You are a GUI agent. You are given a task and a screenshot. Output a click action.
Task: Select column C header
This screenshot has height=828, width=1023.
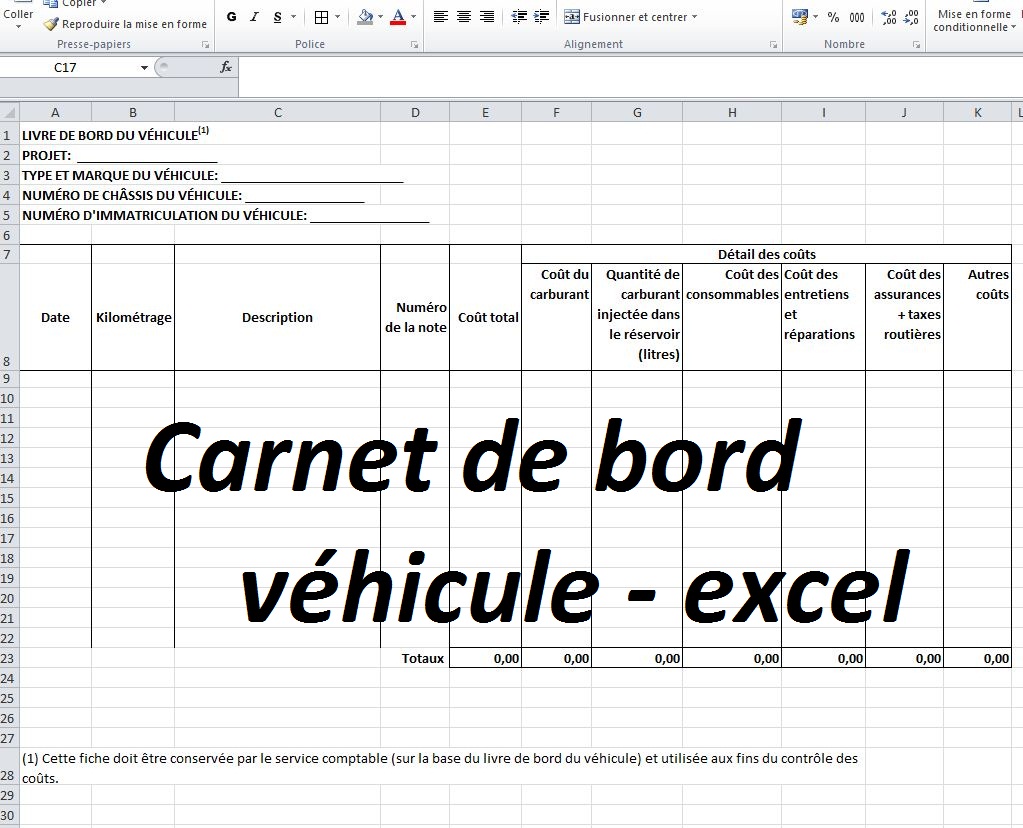tap(278, 112)
